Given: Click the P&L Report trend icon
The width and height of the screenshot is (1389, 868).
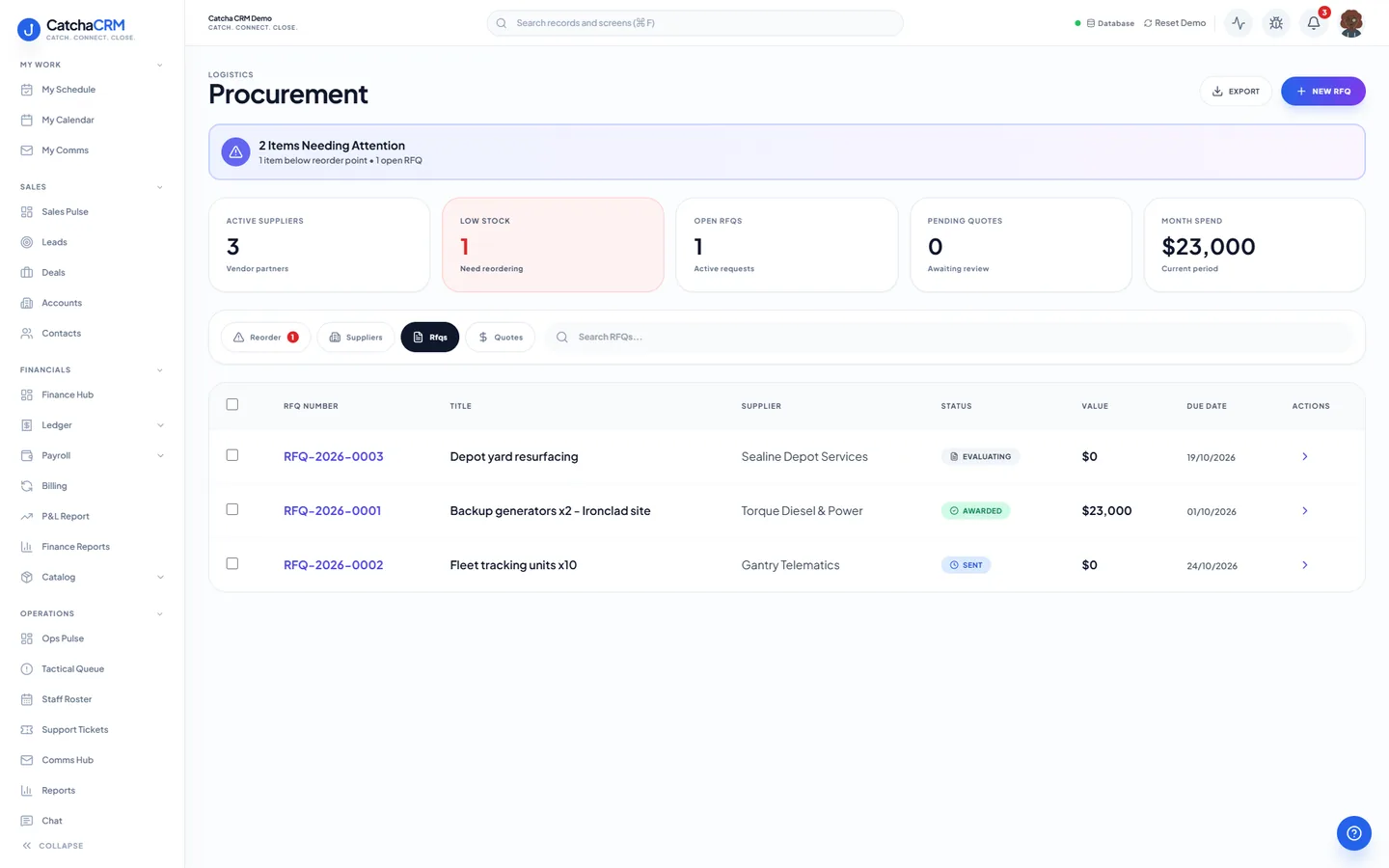Looking at the screenshot, I should pyautogui.click(x=27, y=517).
